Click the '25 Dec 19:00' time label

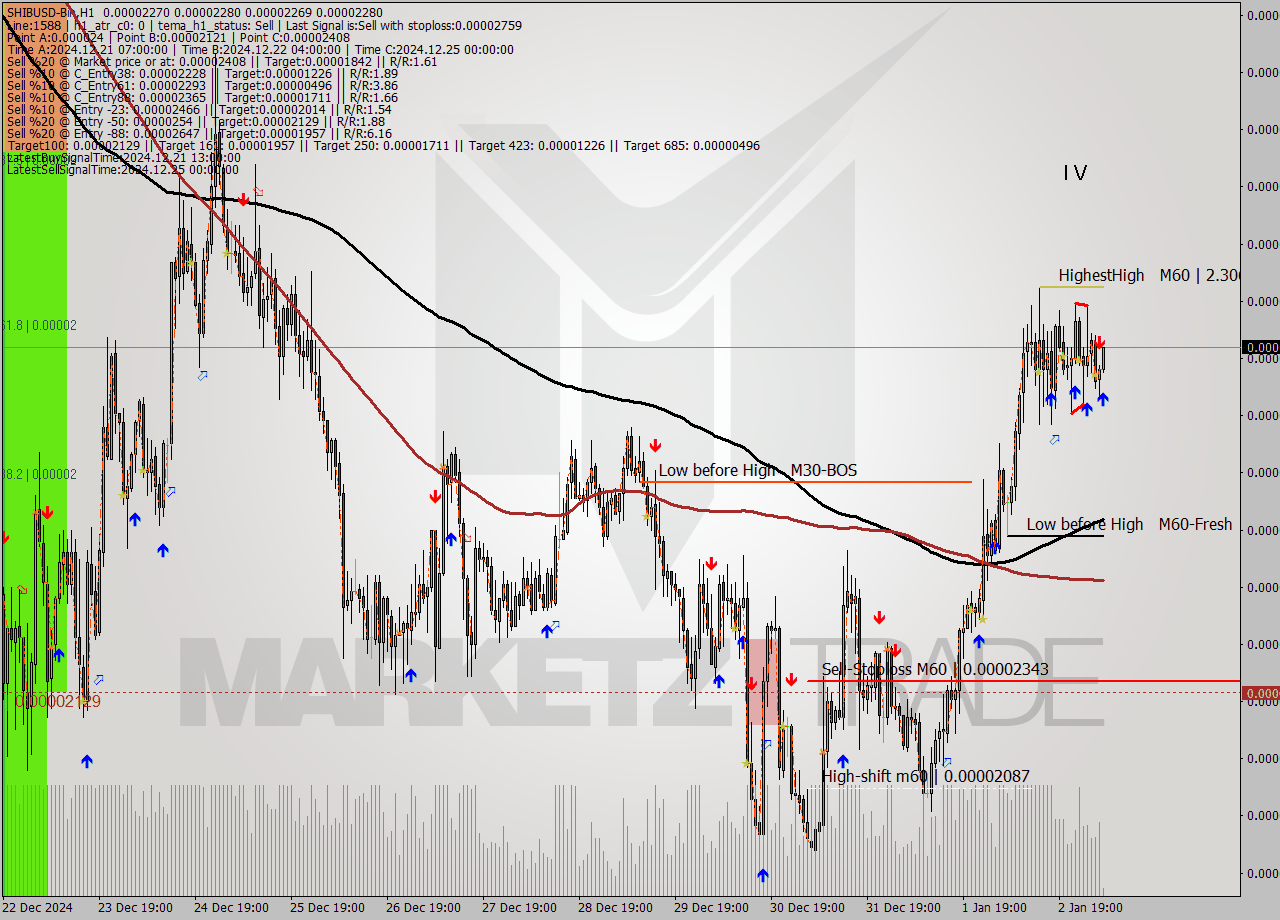pyautogui.click(x=327, y=908)
